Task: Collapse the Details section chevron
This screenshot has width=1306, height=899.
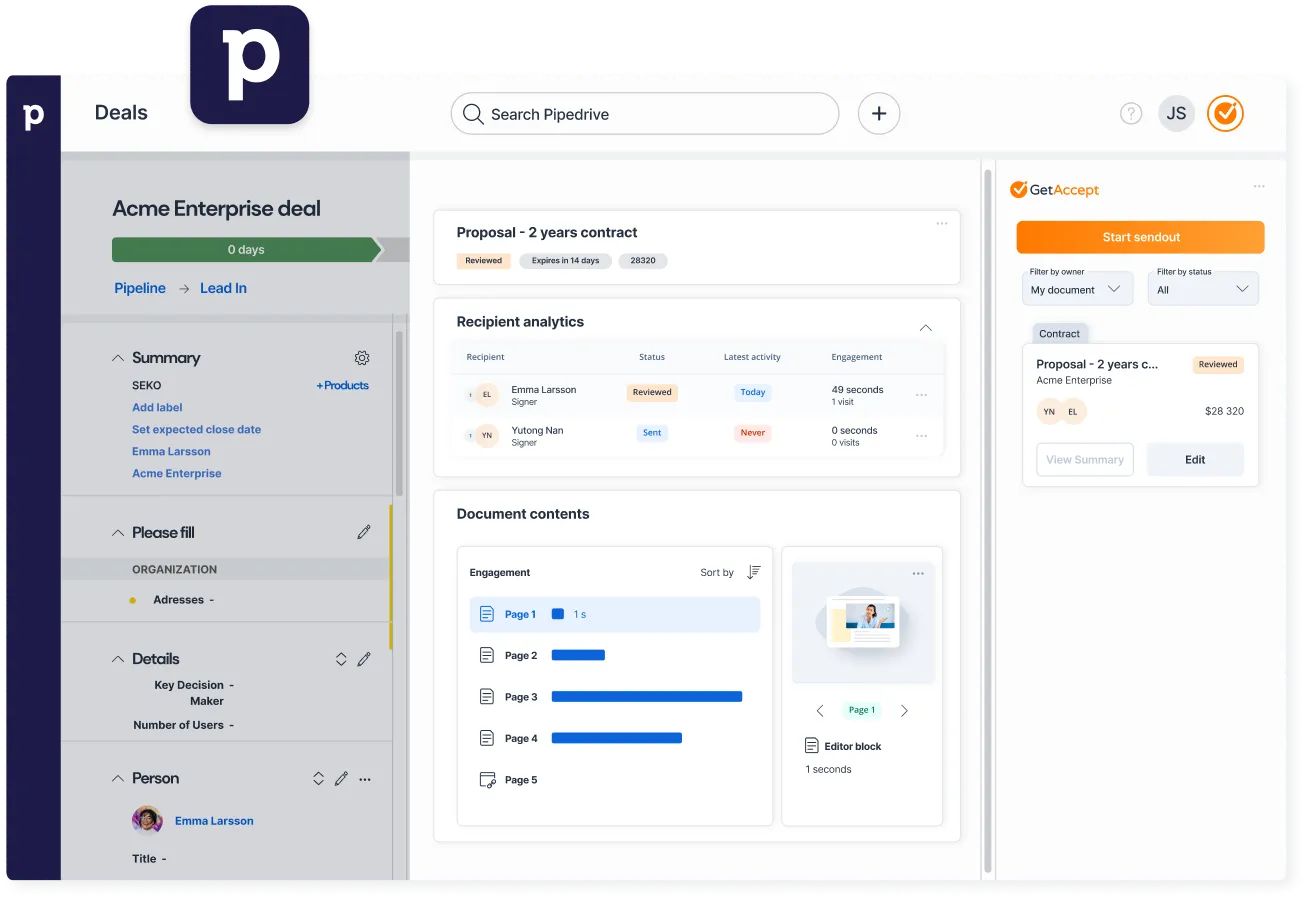Action: [x=118, y=659]
